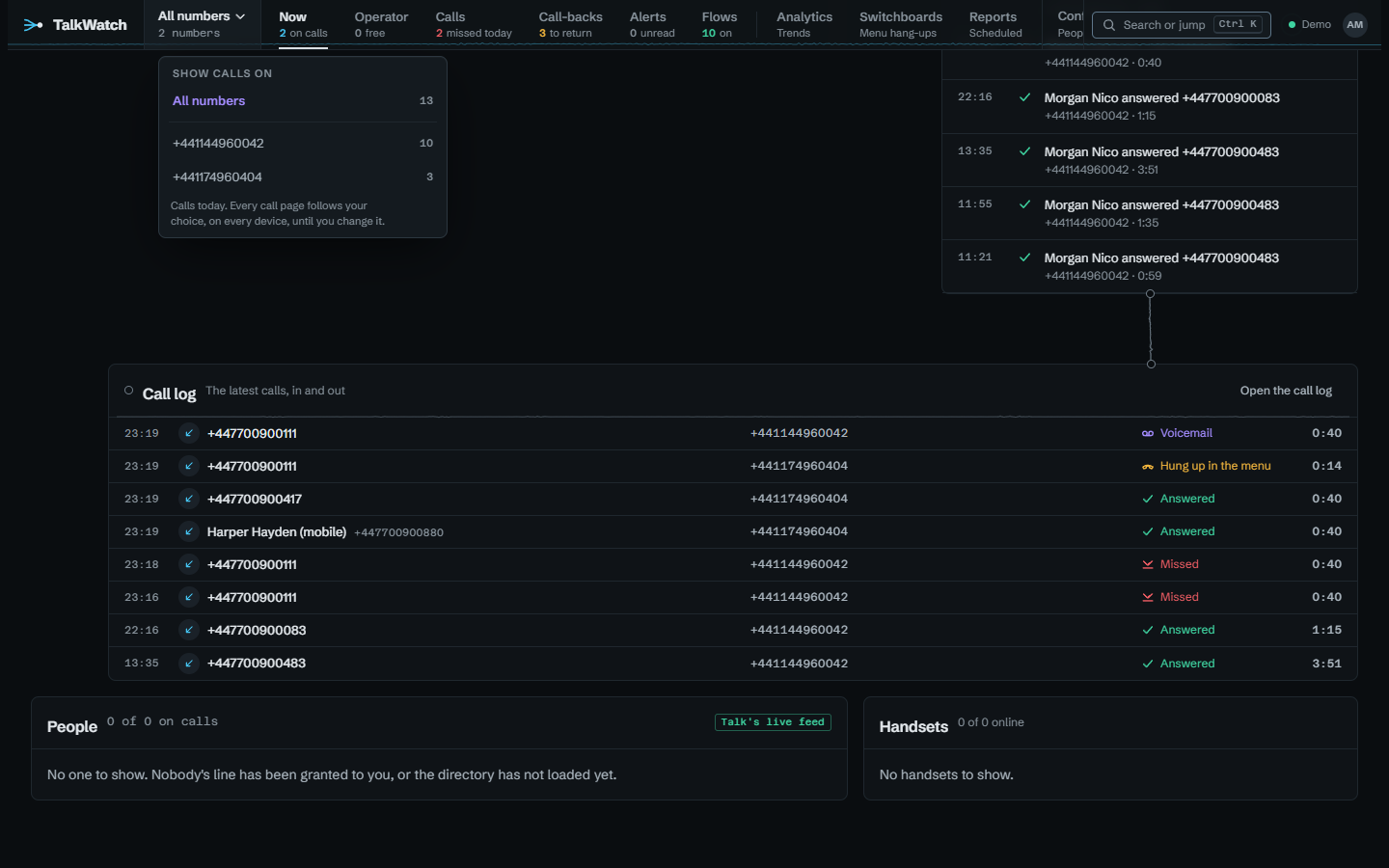
Task: Click the Harper Hayden (mobile) caller name
Action: [x=277, y=532]
